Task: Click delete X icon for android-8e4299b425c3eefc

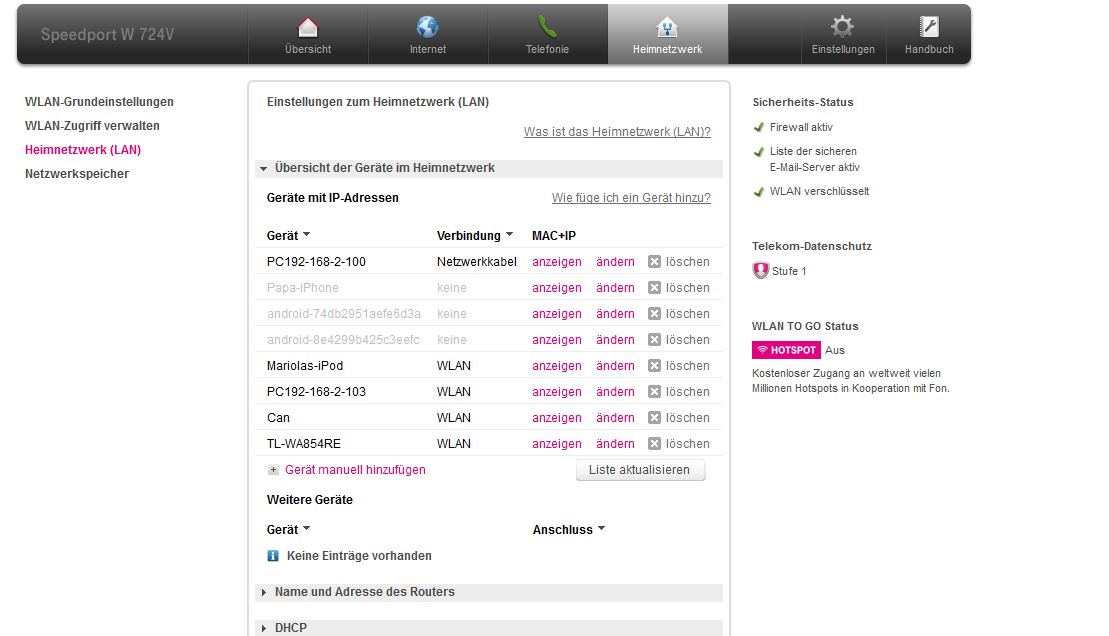Action: click(x=654, y=340)
